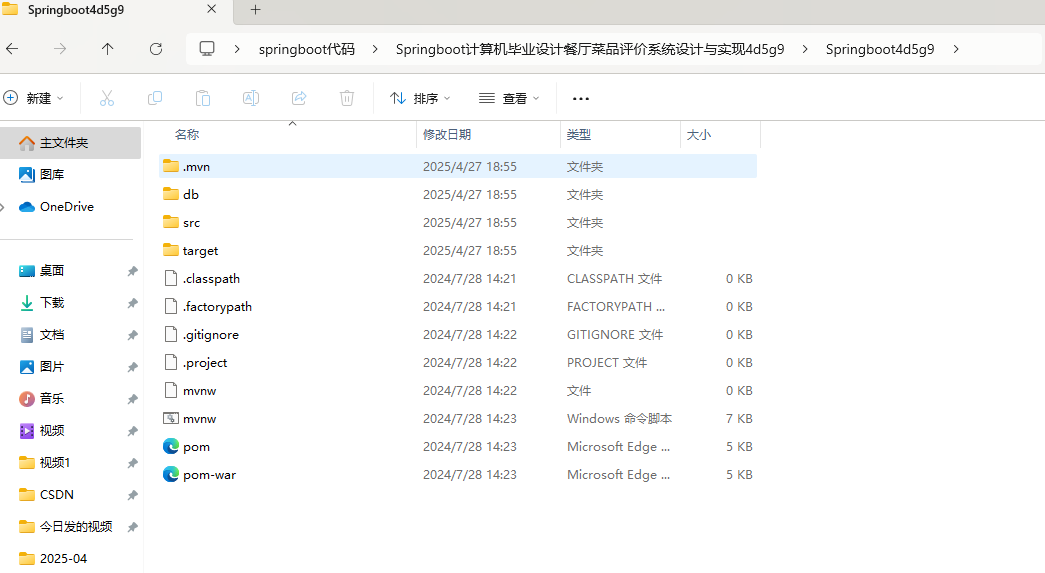Viewport: 1045px width, 573px height.
Task: Select the .mvn folder
Action: tap(458, 167)
